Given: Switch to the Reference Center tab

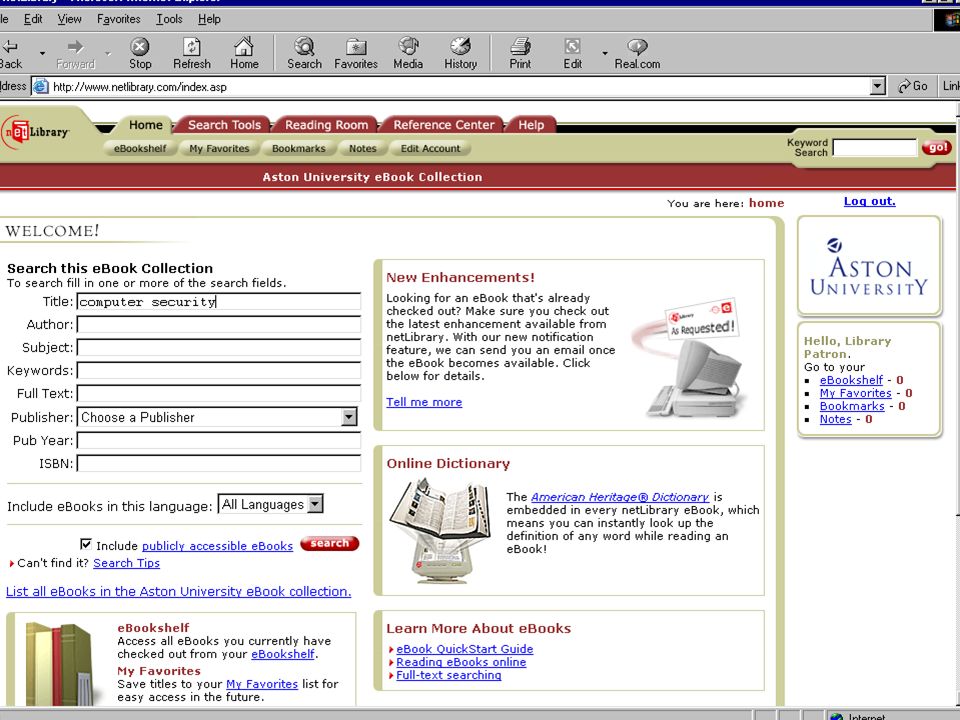Looking at the screenshot, I should (x=444, y=125).
